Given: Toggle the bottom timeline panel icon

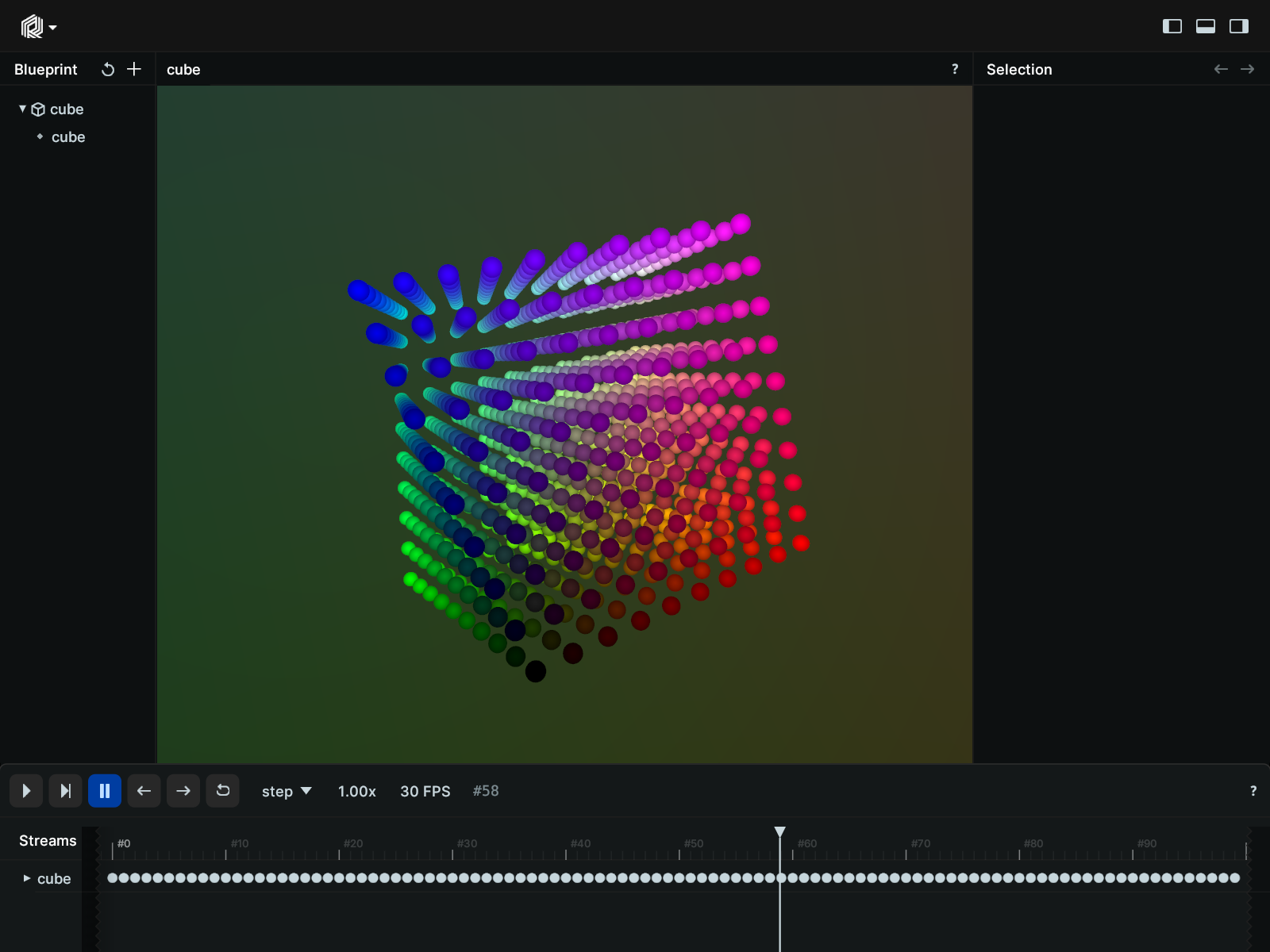Looking at the screenshot, I should point(1205,25).
